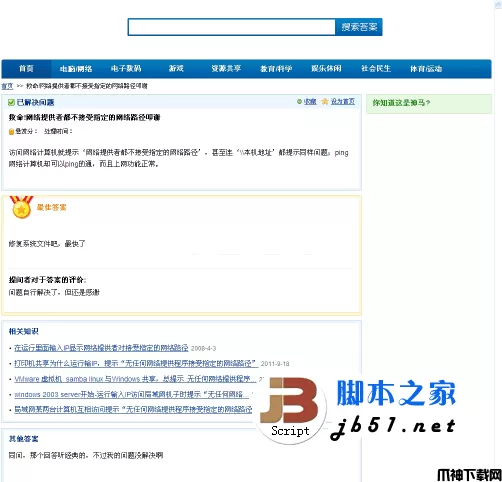Click the green dot icon before 收藏

(x=299, y=101)
